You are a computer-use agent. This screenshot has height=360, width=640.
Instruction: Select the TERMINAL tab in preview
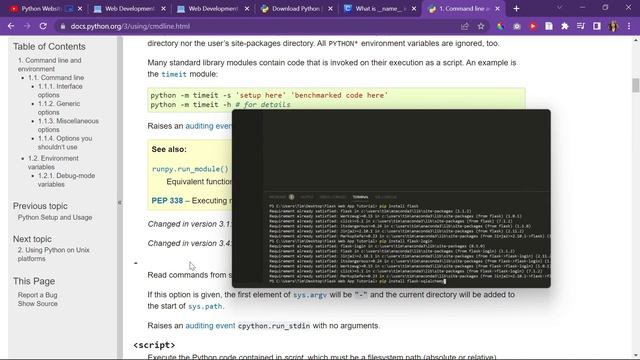point(360,197)
